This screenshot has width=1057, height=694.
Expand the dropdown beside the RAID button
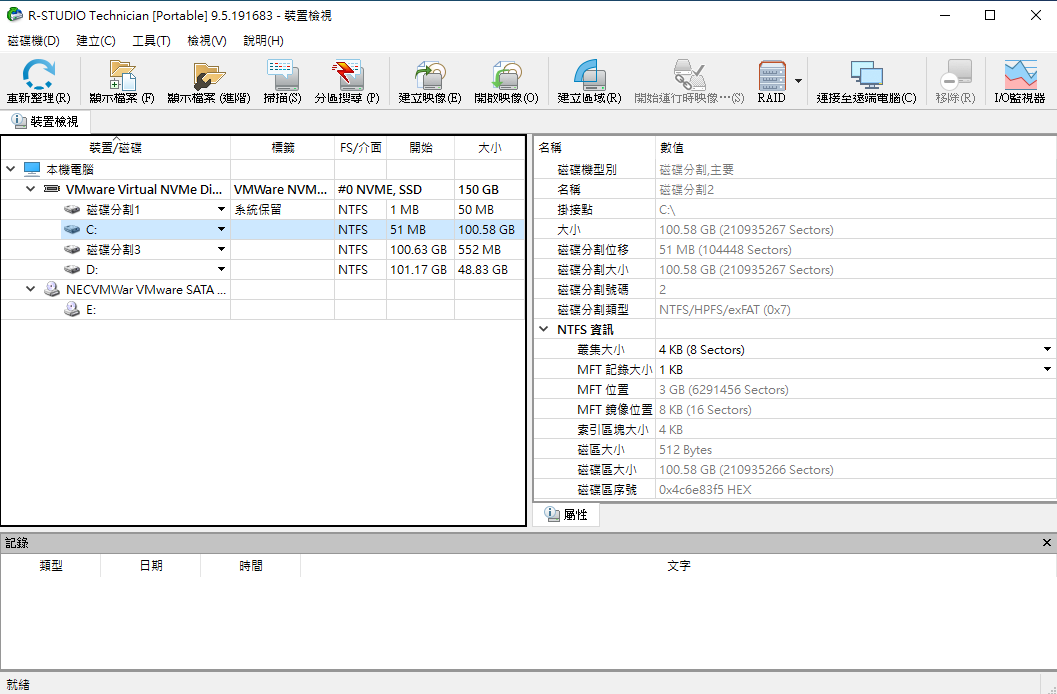coord(796,80)
